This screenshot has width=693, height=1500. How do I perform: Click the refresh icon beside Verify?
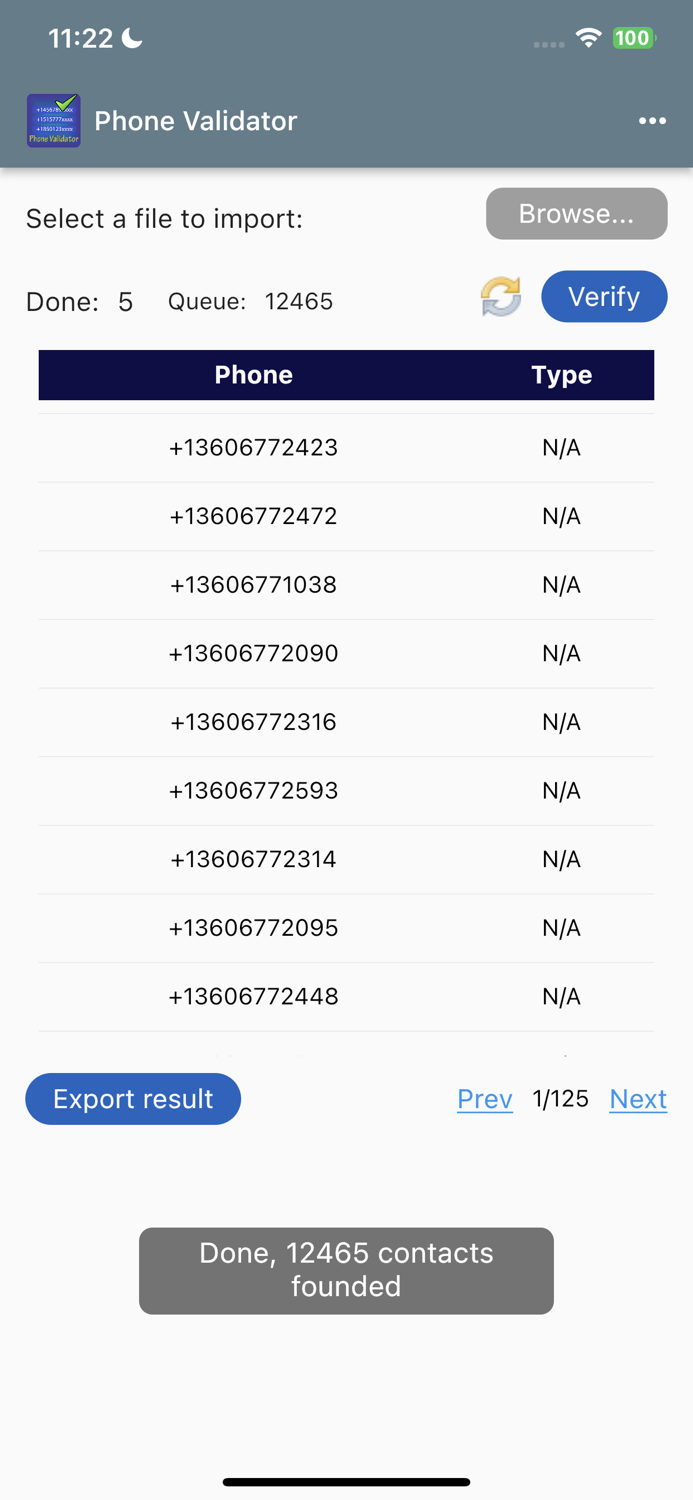tap(499, 297)
